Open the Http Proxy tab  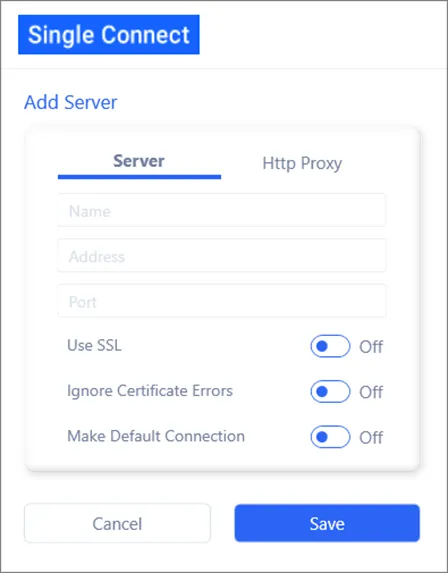[302, 163]
